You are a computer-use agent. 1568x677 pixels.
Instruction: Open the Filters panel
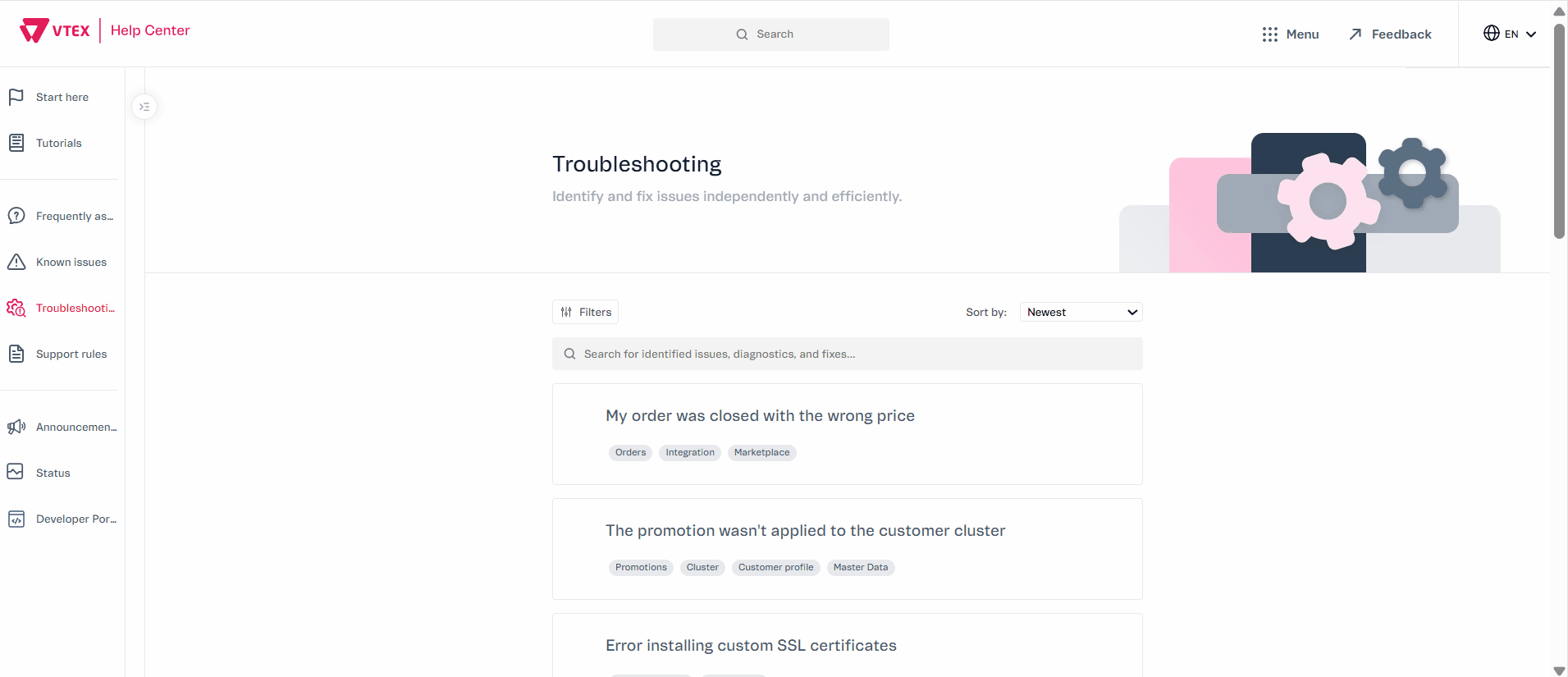[x=585, y=312]
